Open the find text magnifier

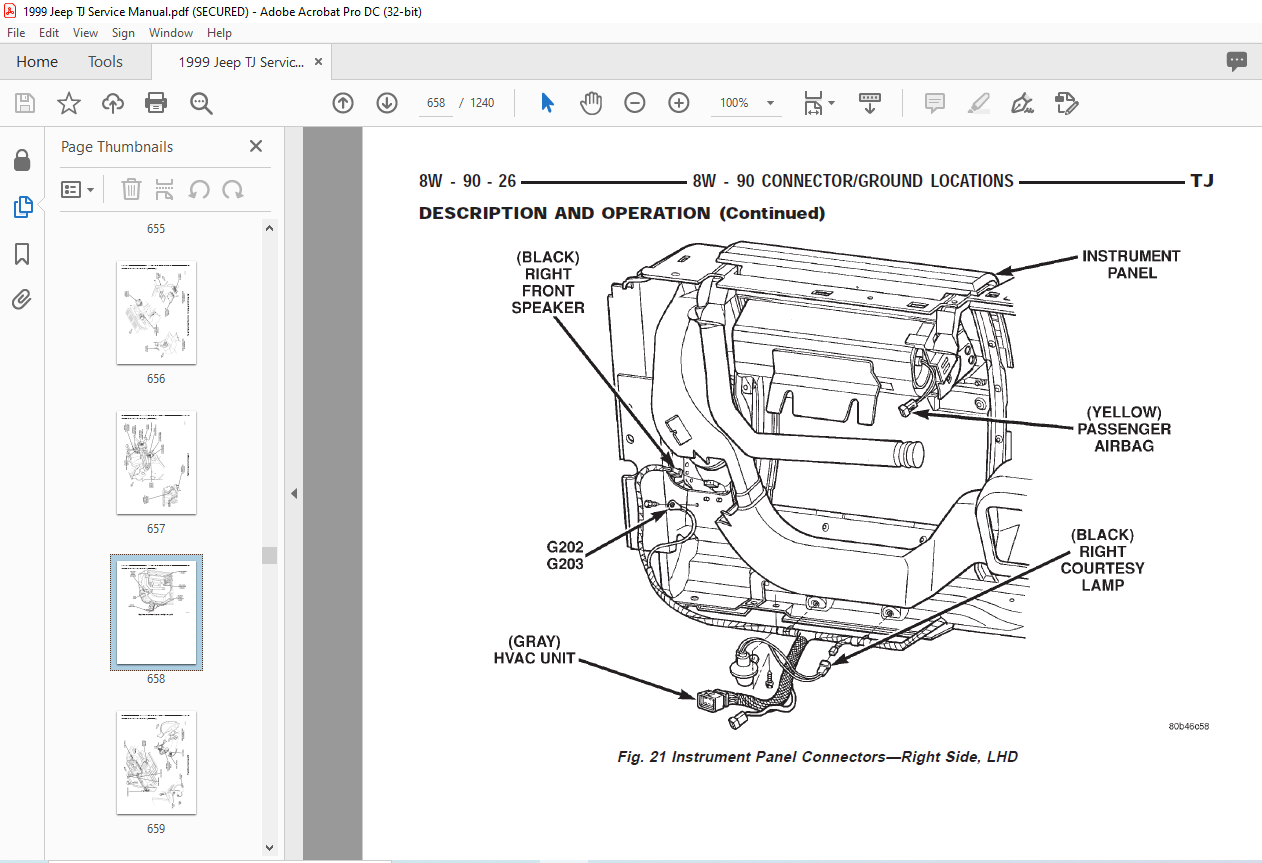pyautogui.click(x=201, y=103)
